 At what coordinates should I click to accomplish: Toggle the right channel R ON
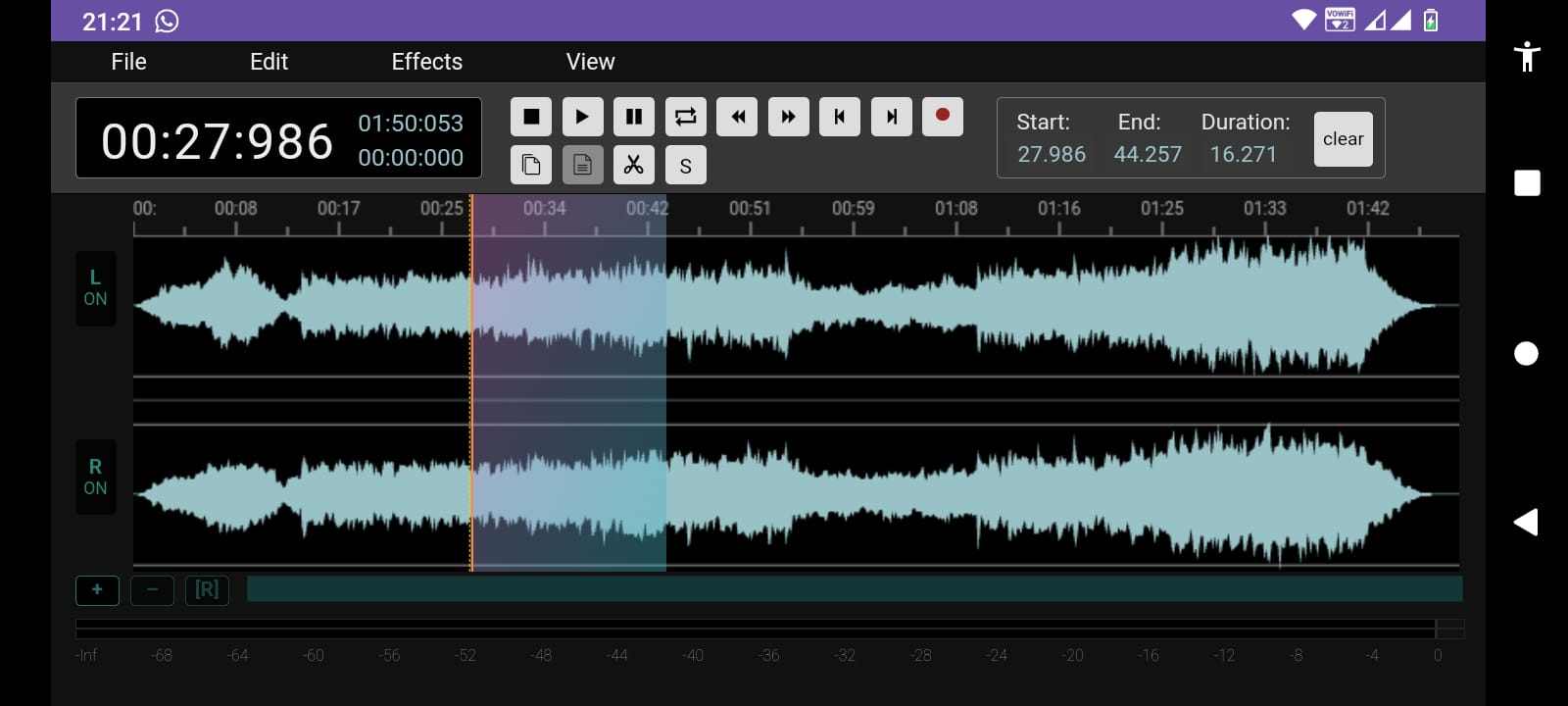click(x=95, y=478)
